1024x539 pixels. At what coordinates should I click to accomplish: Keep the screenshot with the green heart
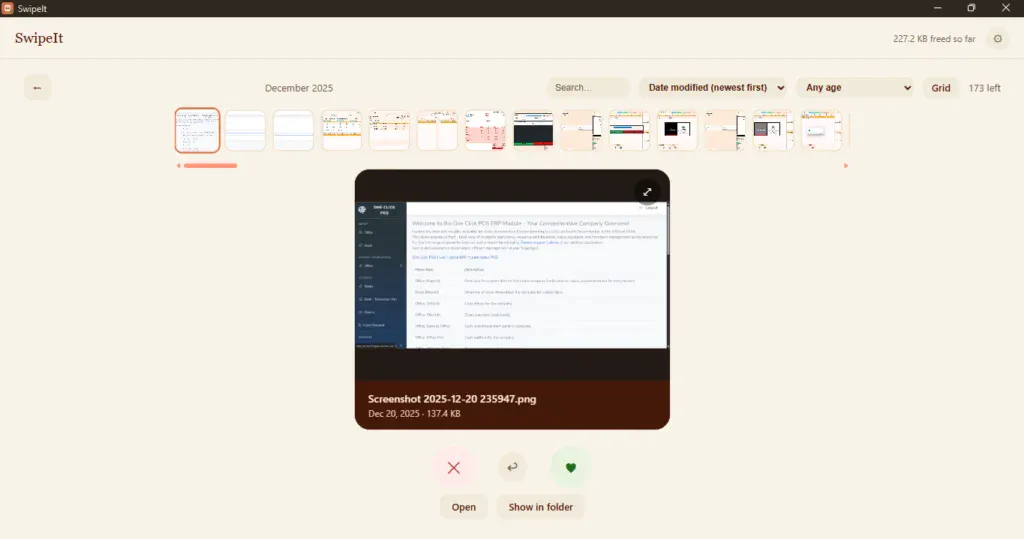pos(571,468)
